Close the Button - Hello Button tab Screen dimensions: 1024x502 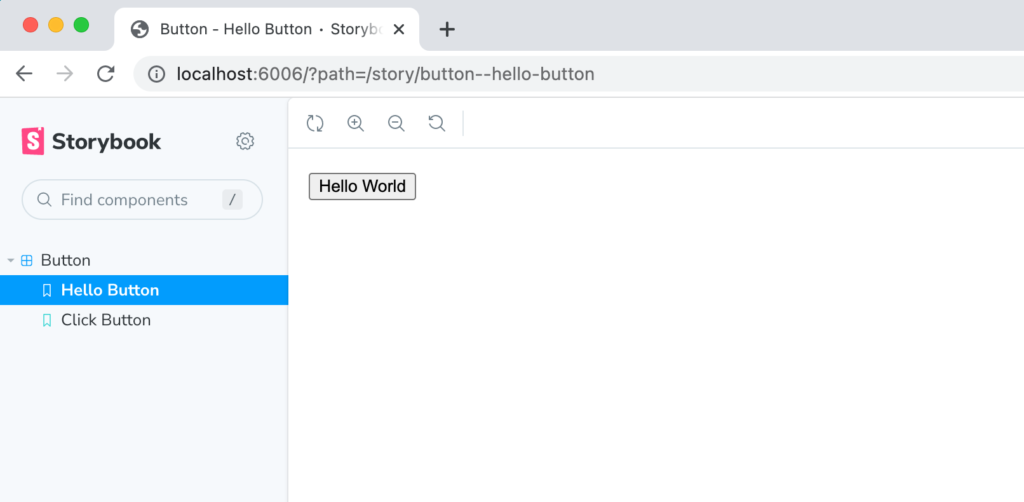tap(399, 29)
